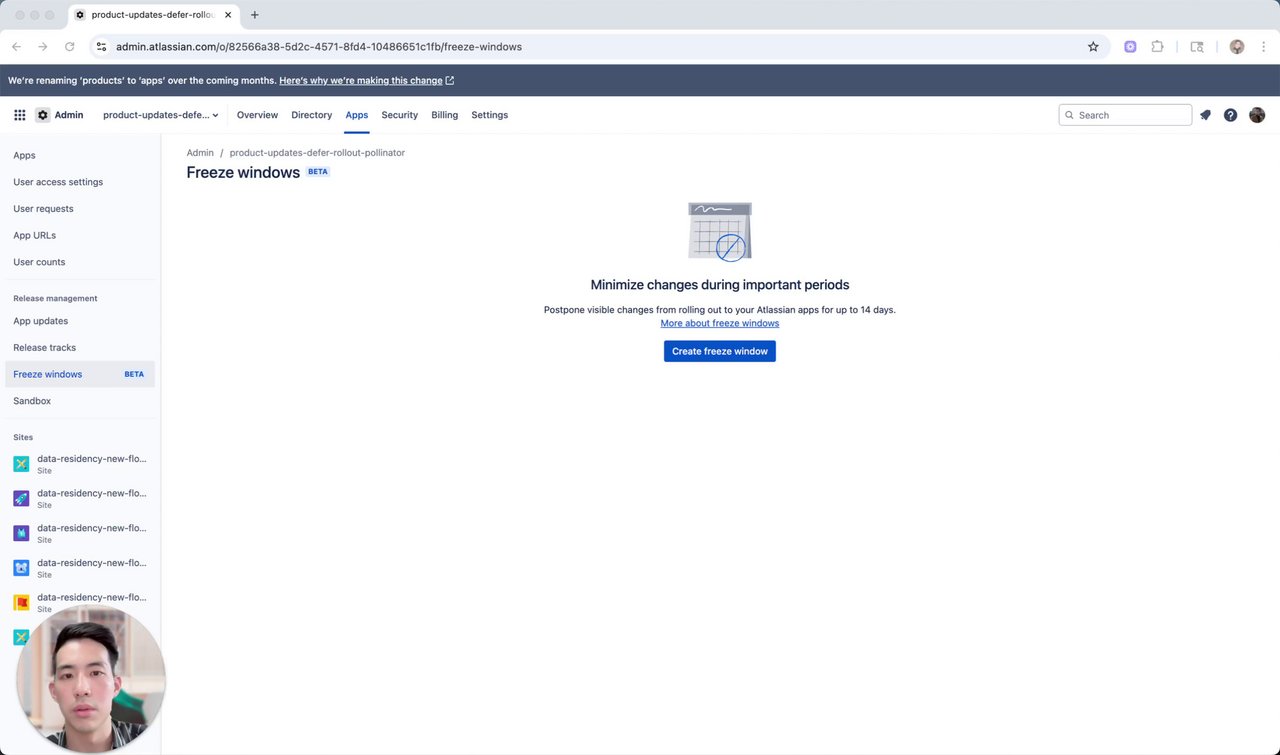Close the product-updates-defer-rollout tab
Screen dimensions: 1280x755
(x=227, y=15)
